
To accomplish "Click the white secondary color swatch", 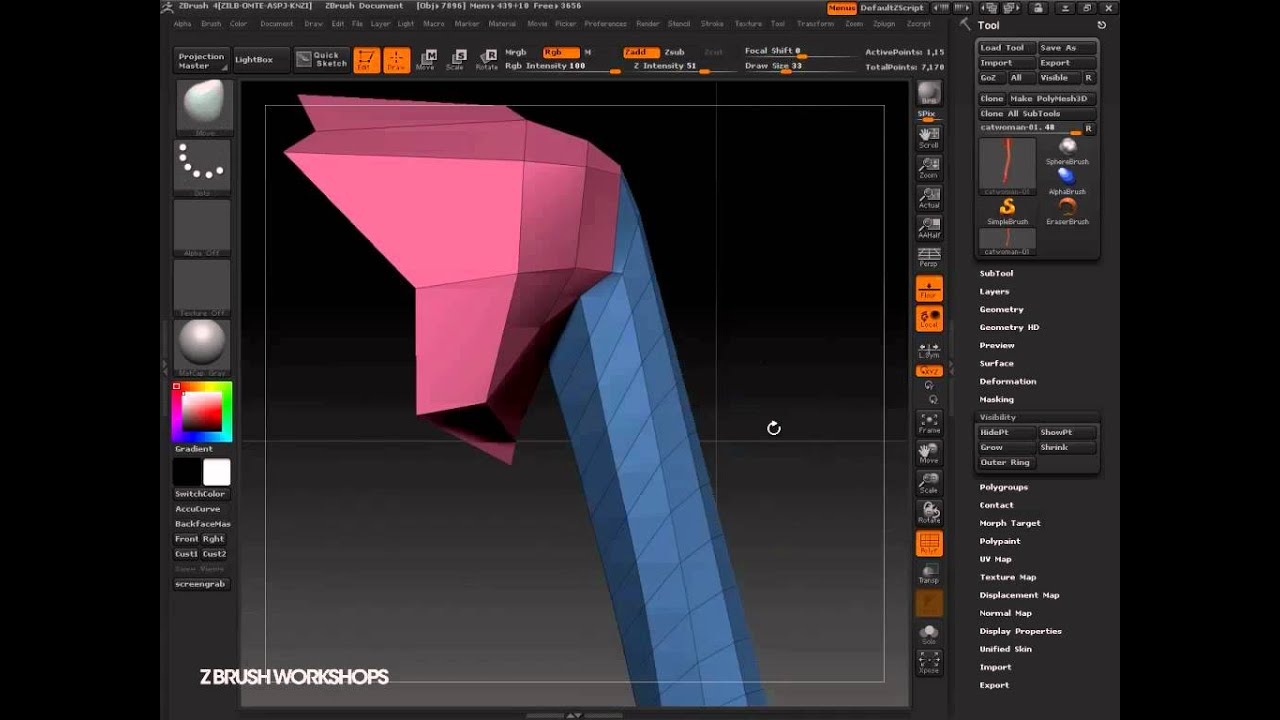I will click(217, 472).
